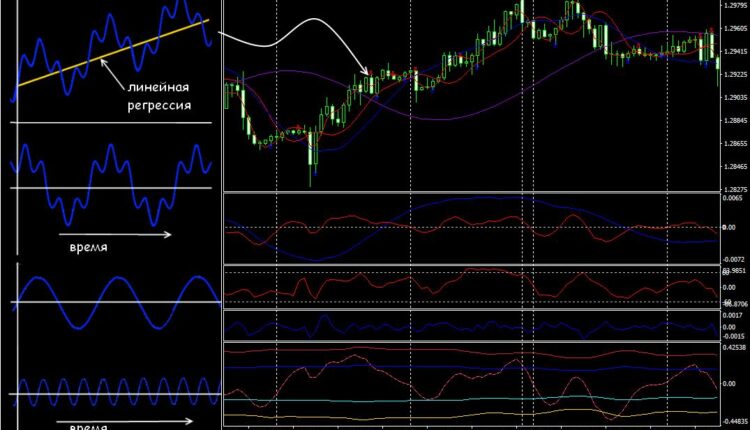
Task: Click the indicator panel with the 0.0065 scale
Action: [x=472, y=228]
